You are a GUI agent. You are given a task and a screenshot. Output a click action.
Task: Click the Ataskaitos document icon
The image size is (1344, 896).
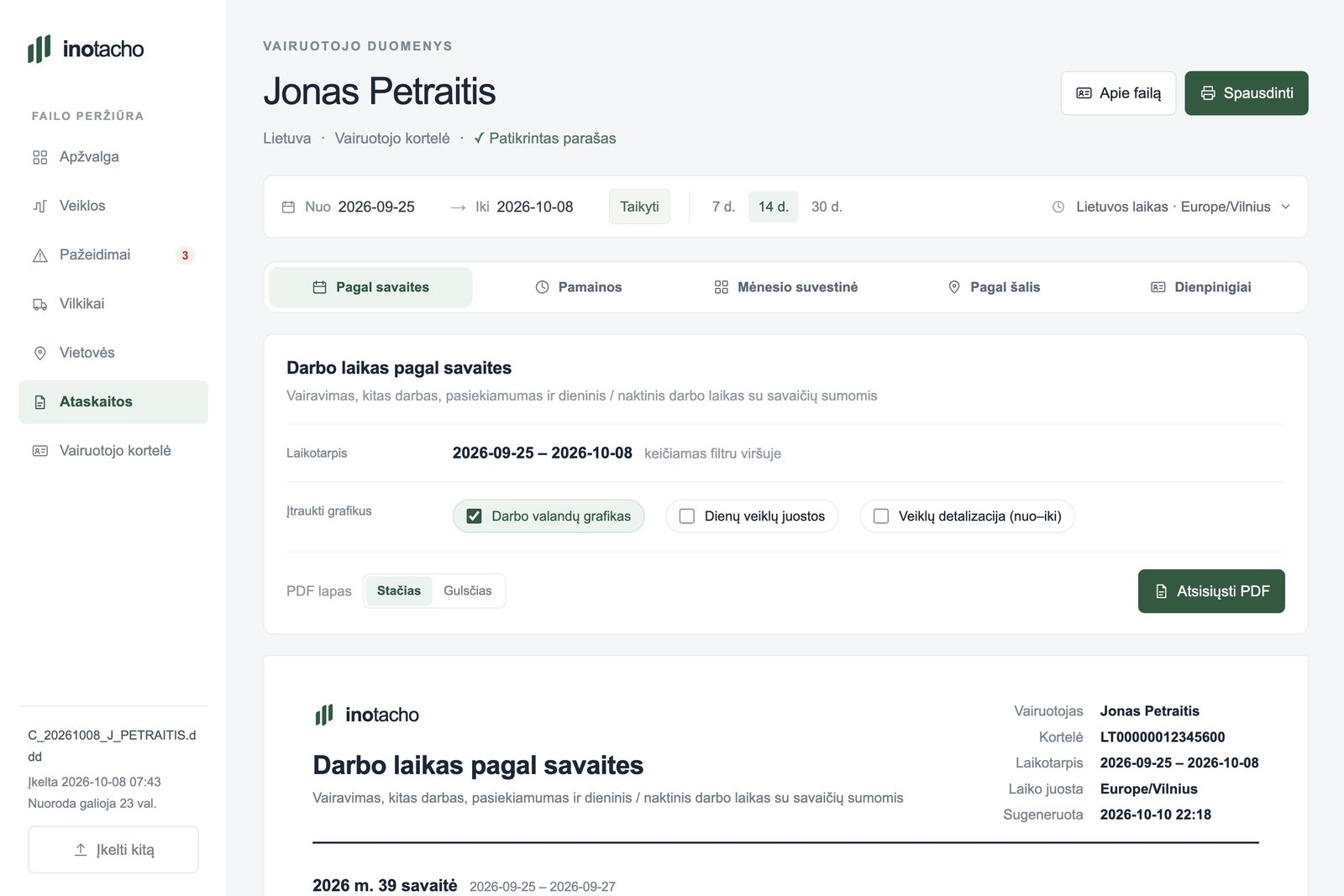point(39,402)
